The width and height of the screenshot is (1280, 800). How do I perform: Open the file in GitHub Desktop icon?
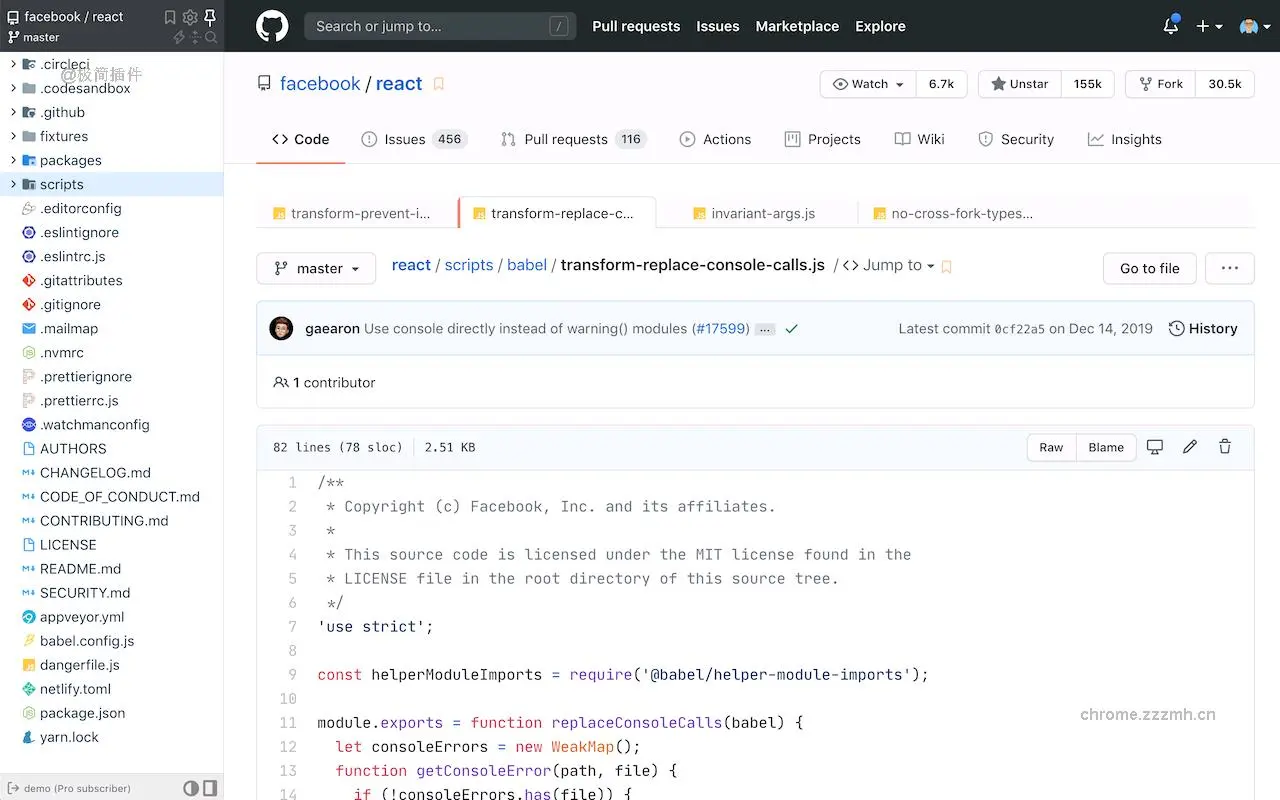pos(1155,447)
